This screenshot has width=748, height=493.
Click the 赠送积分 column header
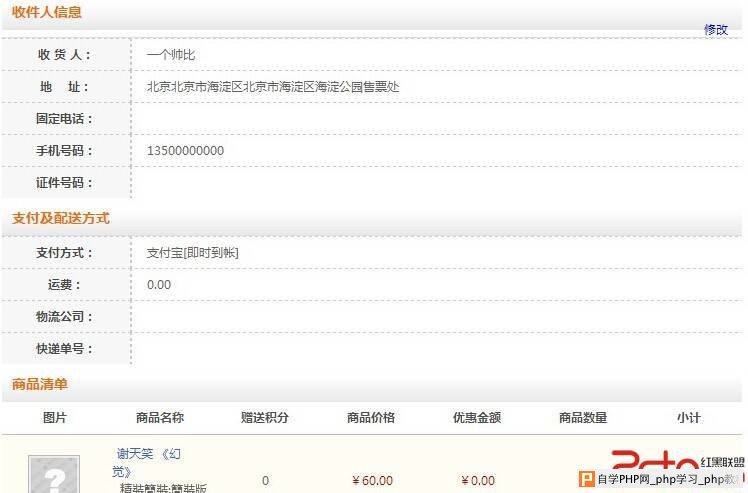tap(265, 418)
